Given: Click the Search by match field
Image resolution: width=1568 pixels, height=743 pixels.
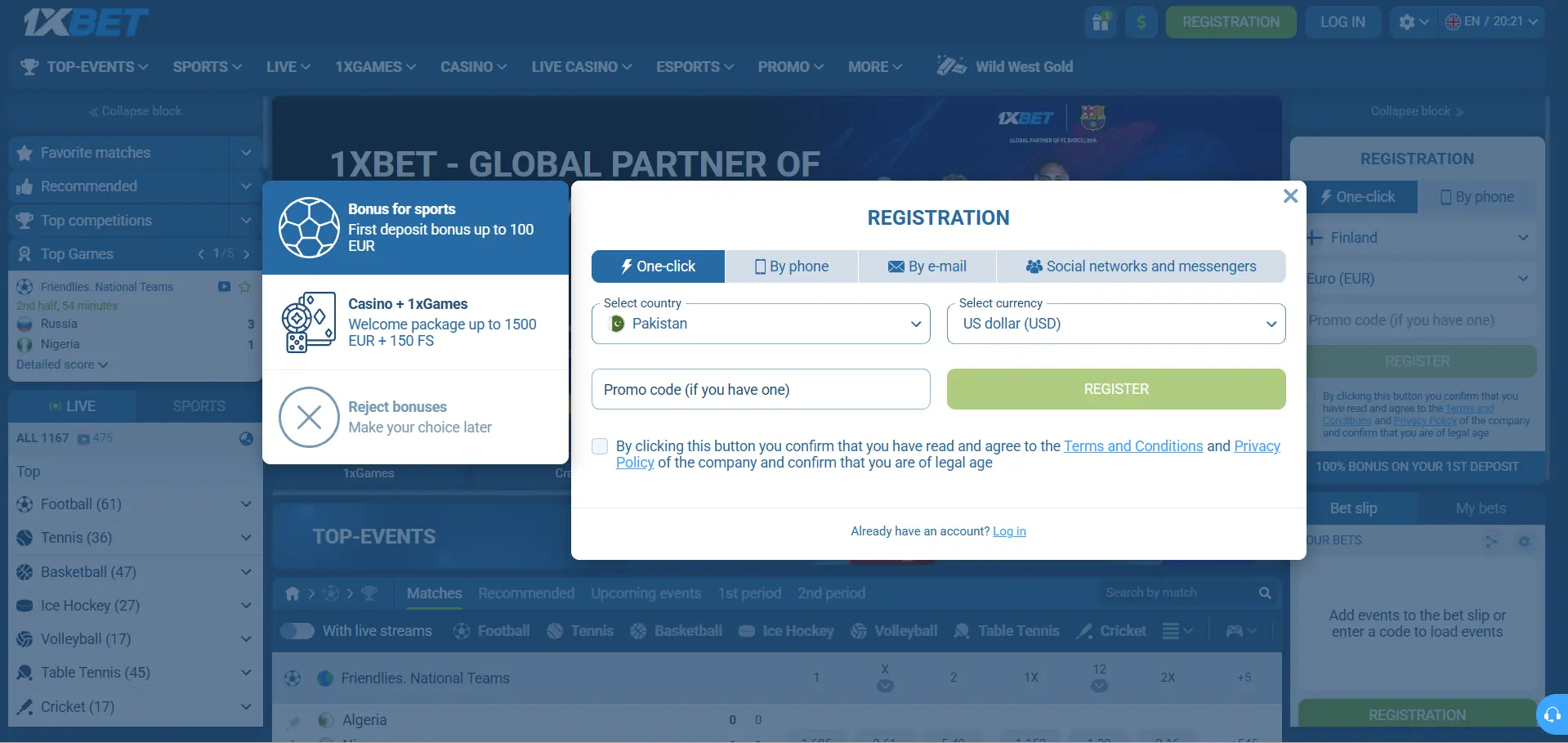Looking at the screenshot, I should tap(1177, 593).
